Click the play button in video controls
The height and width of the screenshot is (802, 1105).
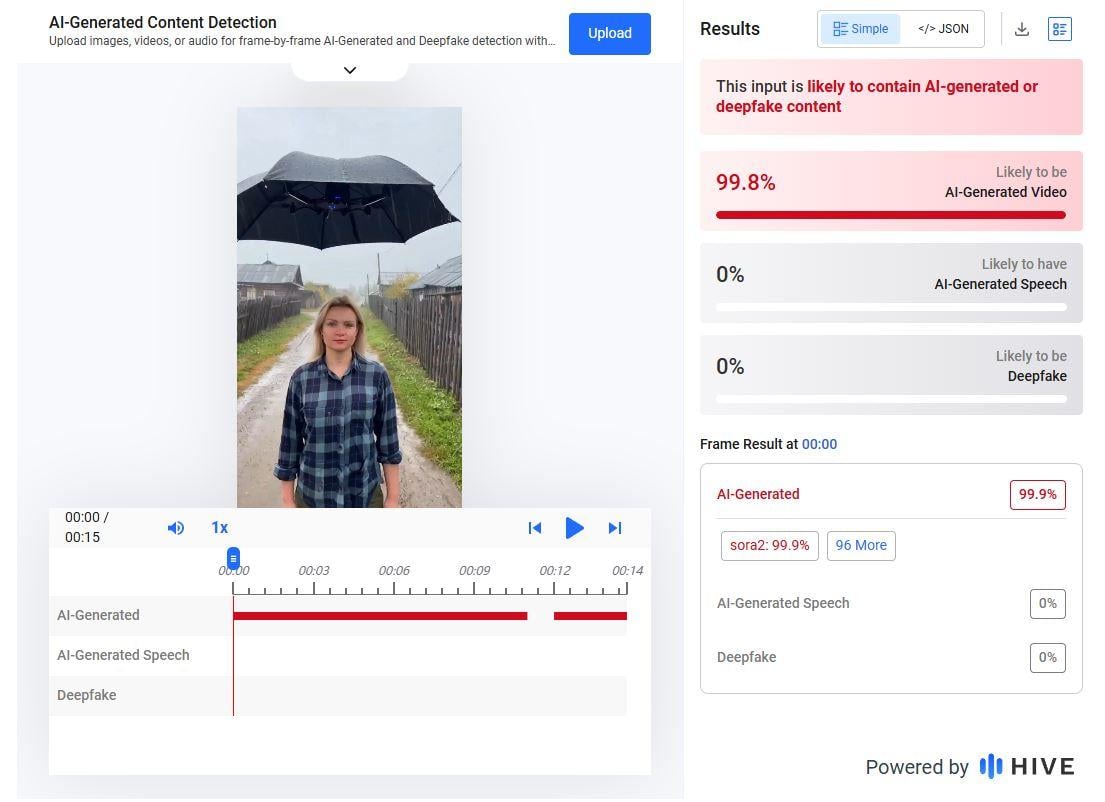[574, 528]
